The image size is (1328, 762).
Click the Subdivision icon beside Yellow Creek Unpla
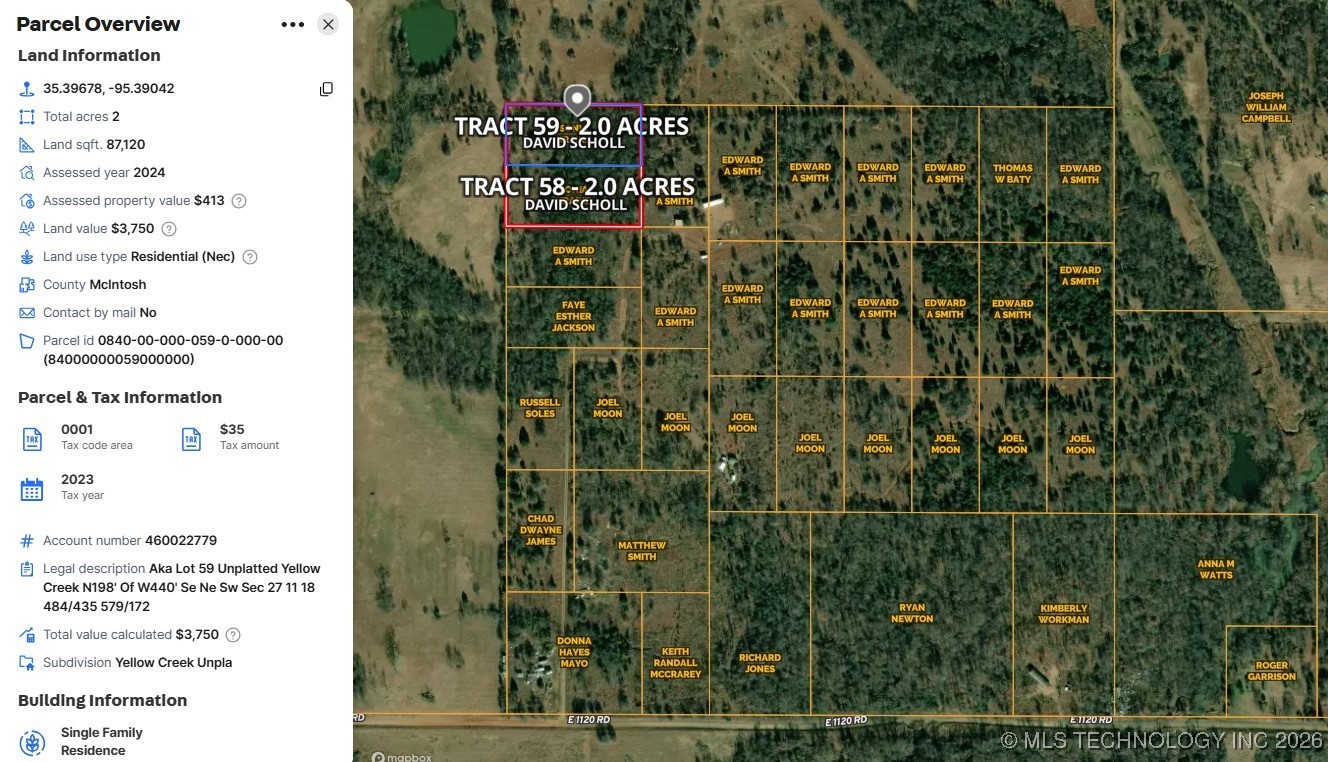pyautogui.click(x=26, y=662)
